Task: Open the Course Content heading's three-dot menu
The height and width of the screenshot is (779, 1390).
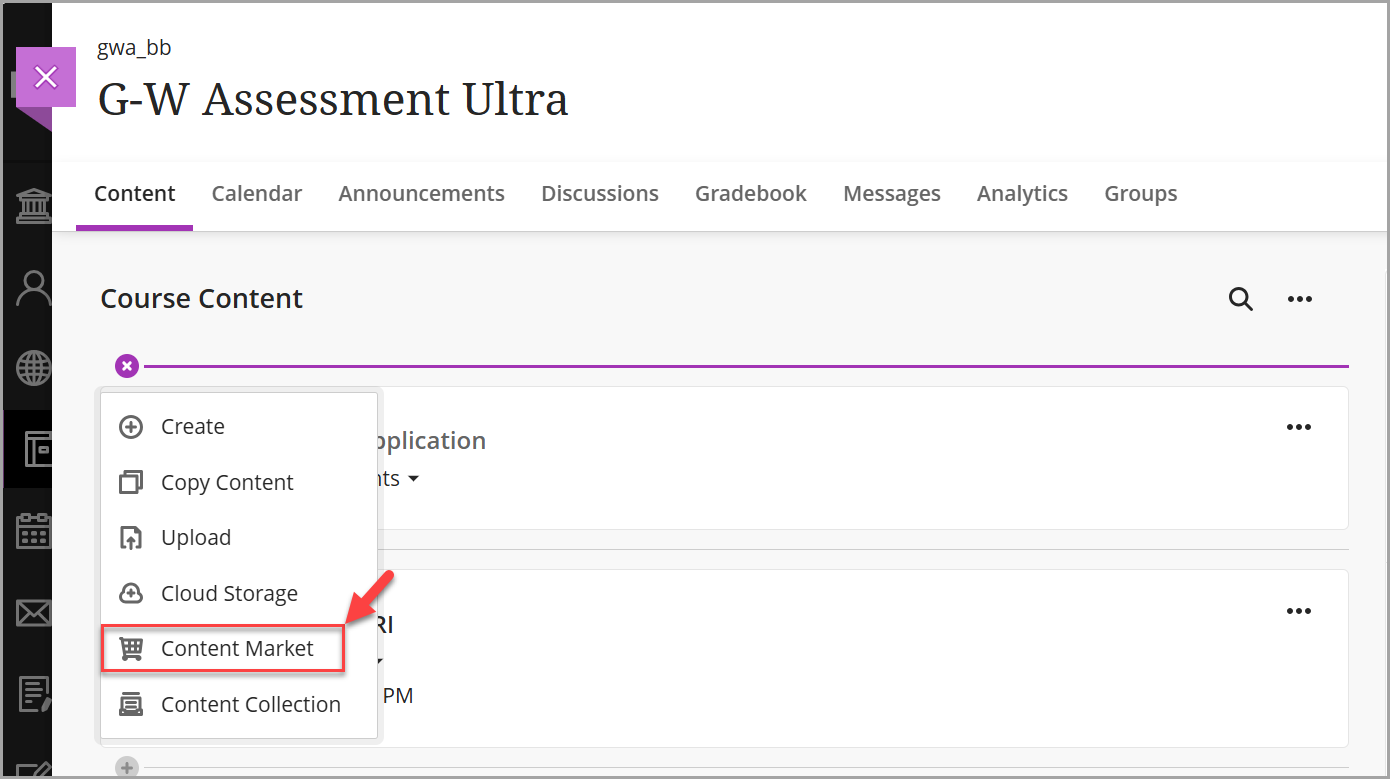Action: click(x=1299, y=299)
